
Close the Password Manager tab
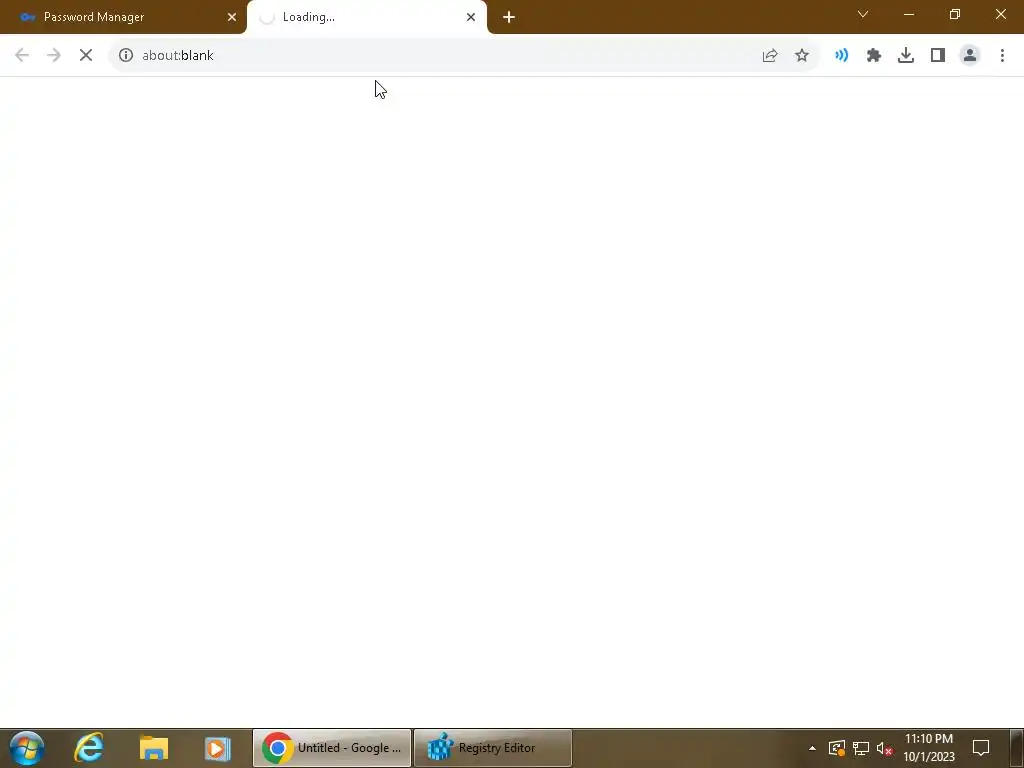(232, 17)
